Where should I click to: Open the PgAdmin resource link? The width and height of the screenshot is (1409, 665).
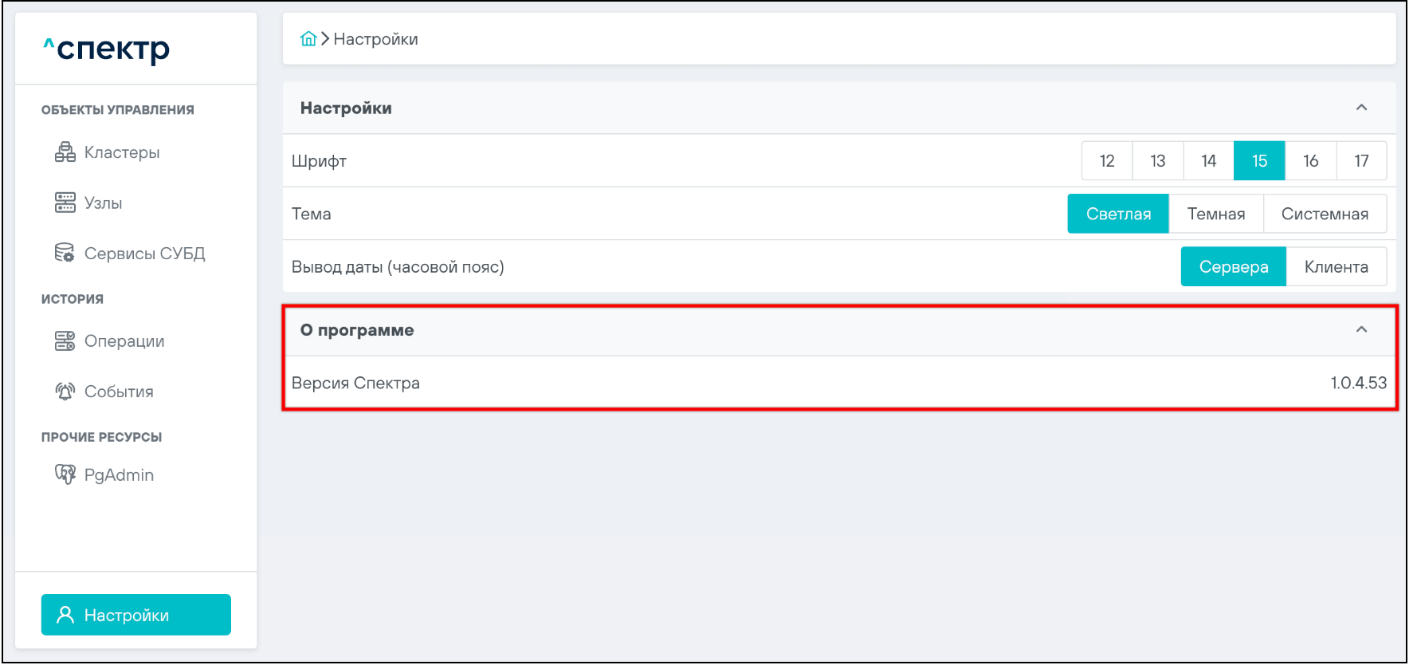click(118, 475)
